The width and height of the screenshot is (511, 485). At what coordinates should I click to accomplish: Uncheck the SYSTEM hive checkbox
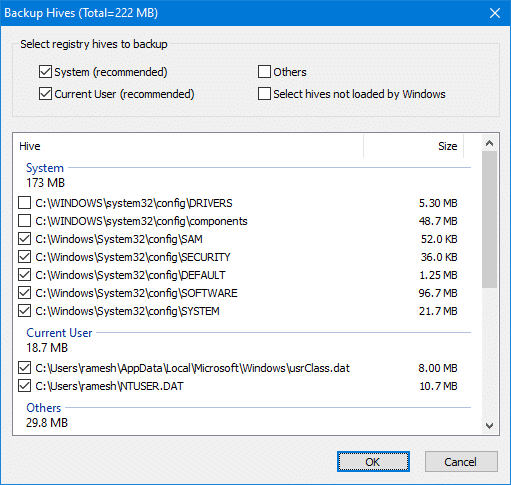tap(25, 311)
